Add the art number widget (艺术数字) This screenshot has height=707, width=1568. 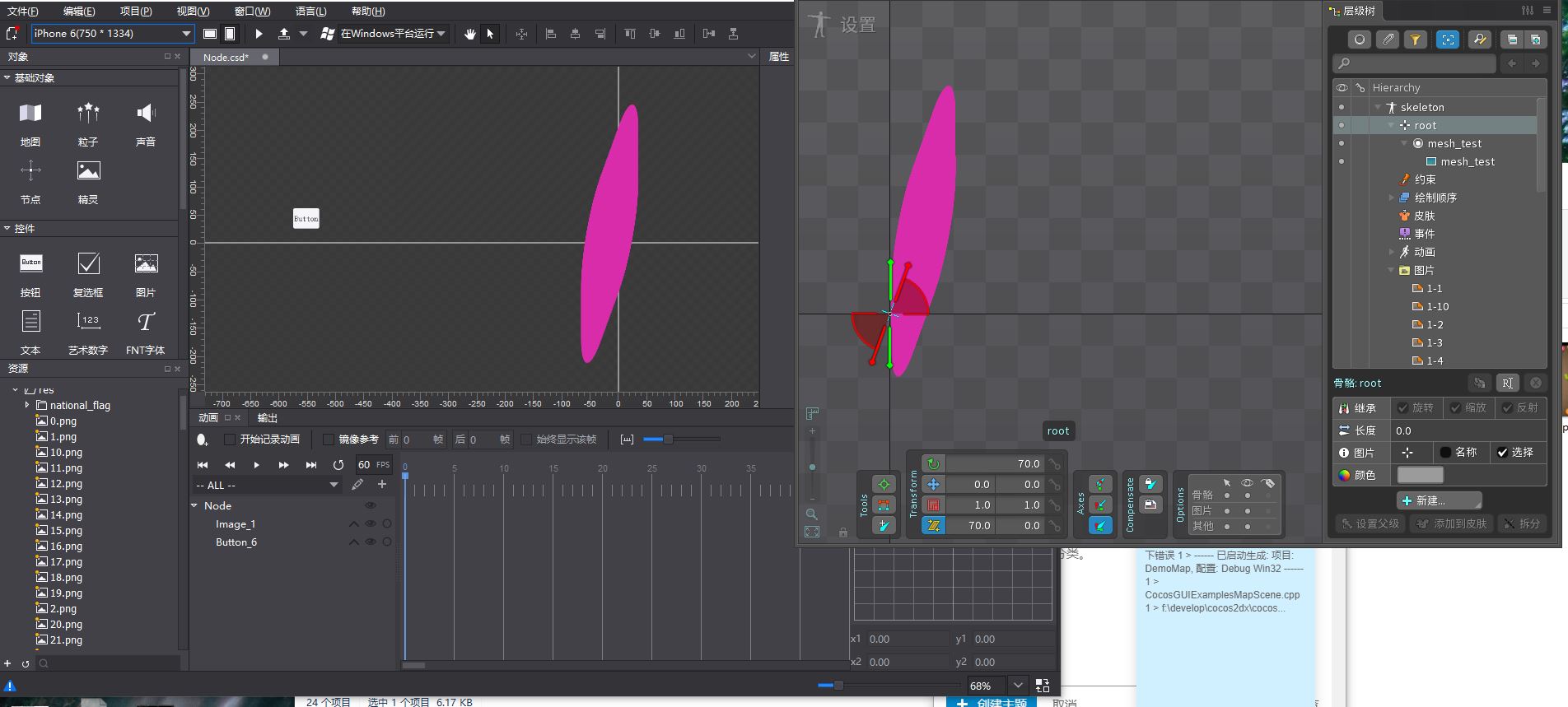[88, 333]
